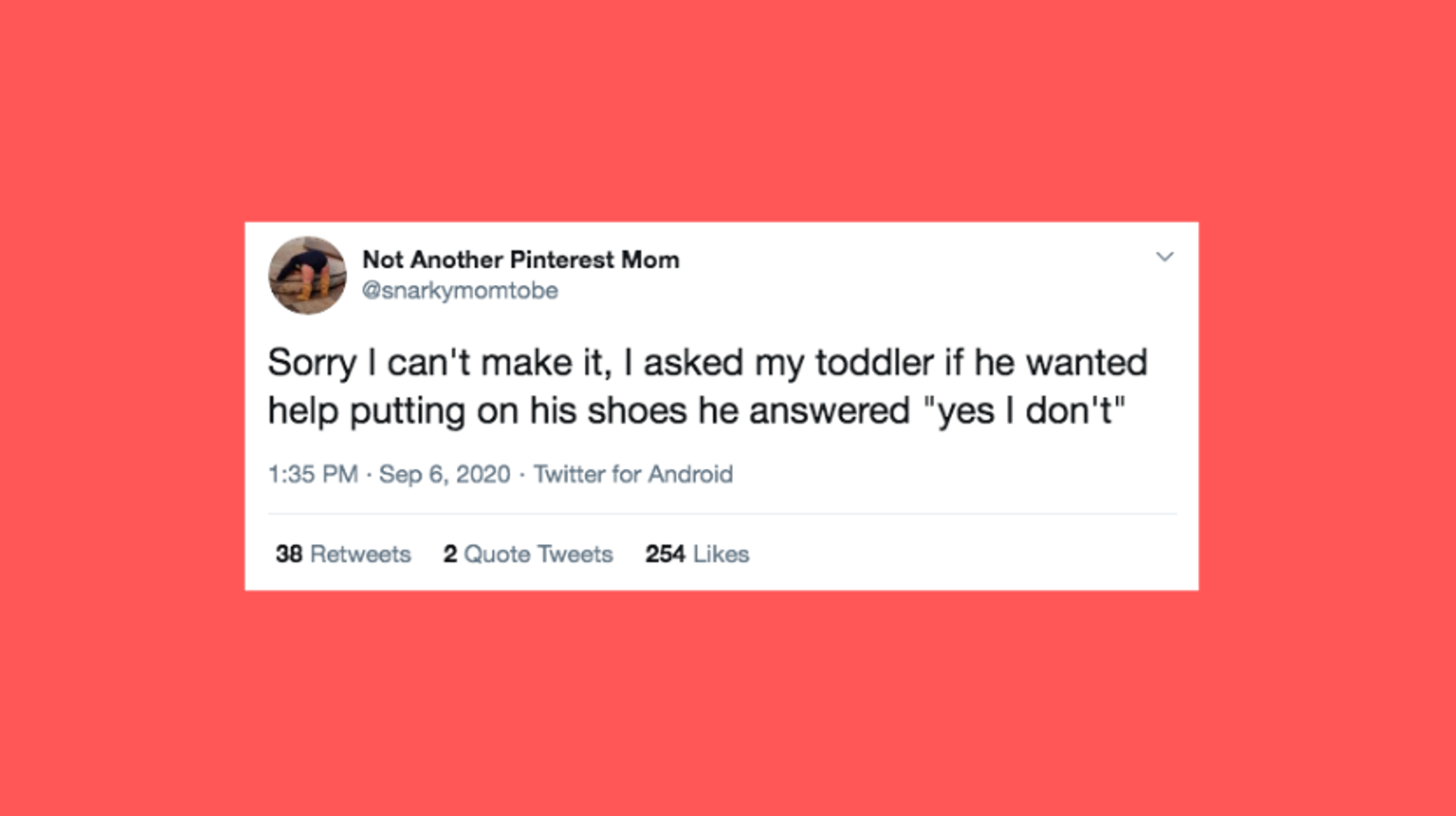1456x816 pixels.
Task: Select the Twitter for Android source link
Action: 633,475
